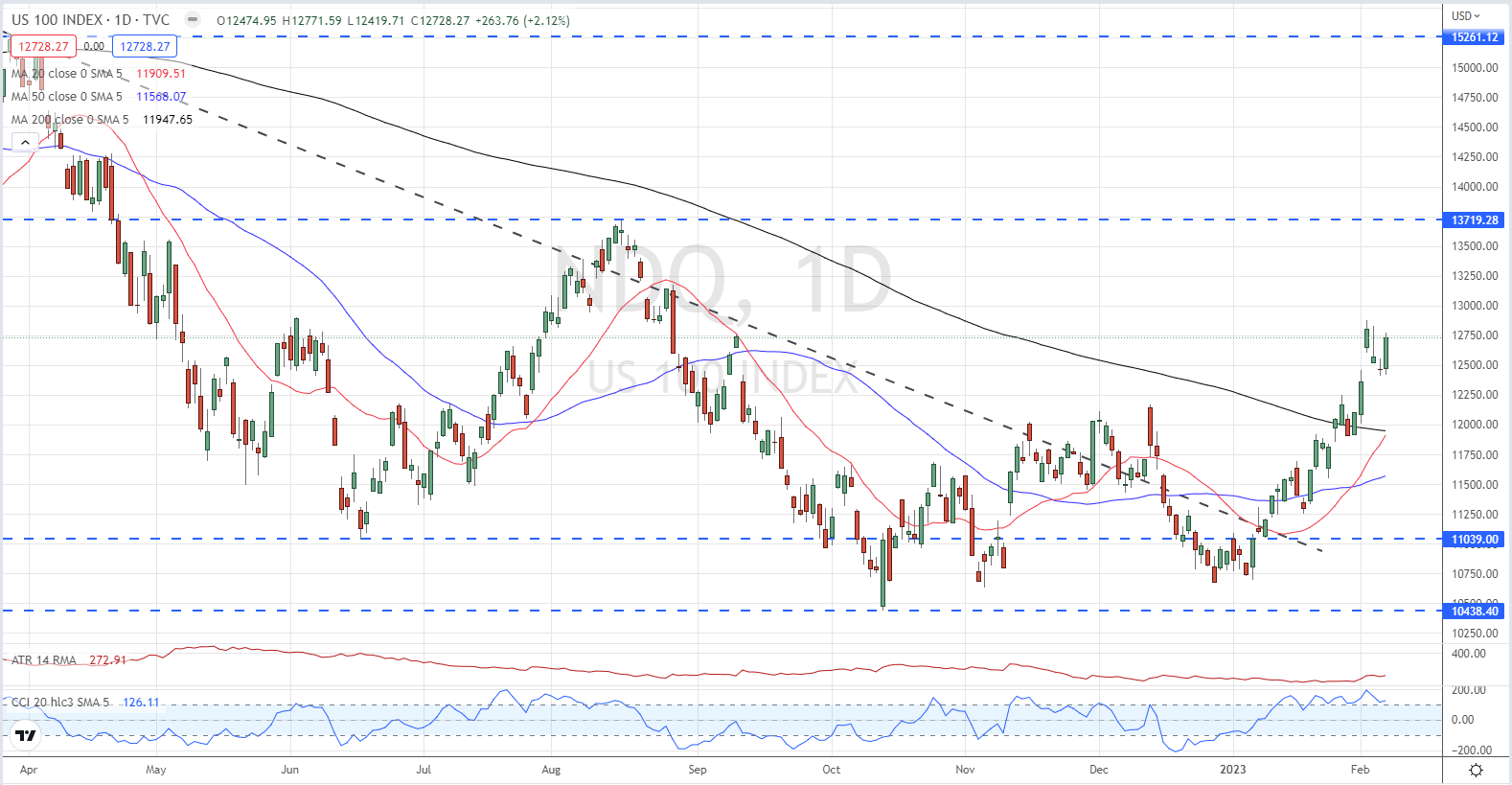
Task: Click the ATR value 272.91
Action: pos(107,660)
